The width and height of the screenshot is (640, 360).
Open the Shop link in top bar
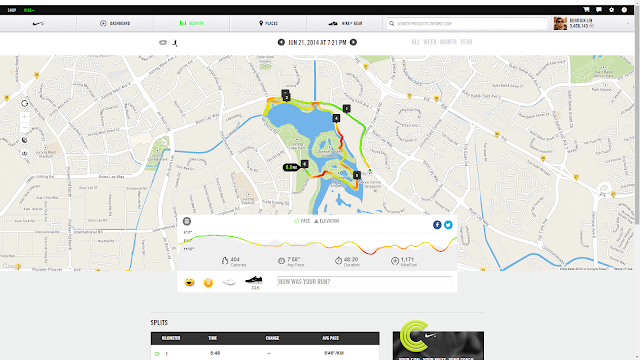(x=12, y=10)
